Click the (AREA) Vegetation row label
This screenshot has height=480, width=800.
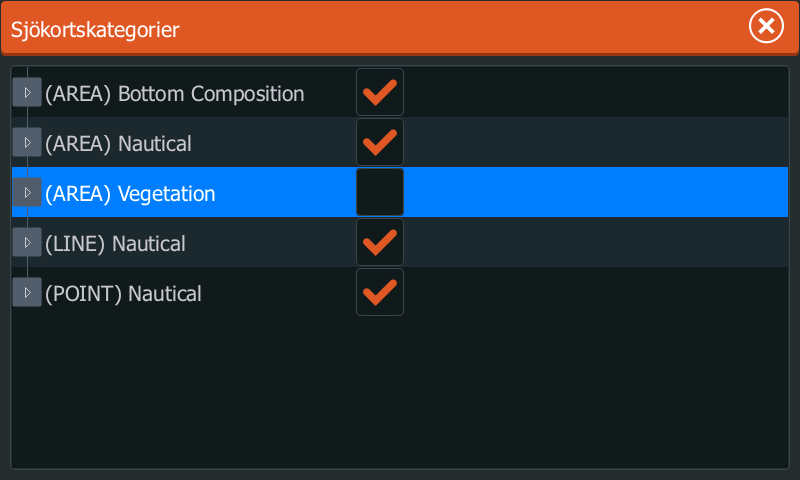(x=130, y=194)
